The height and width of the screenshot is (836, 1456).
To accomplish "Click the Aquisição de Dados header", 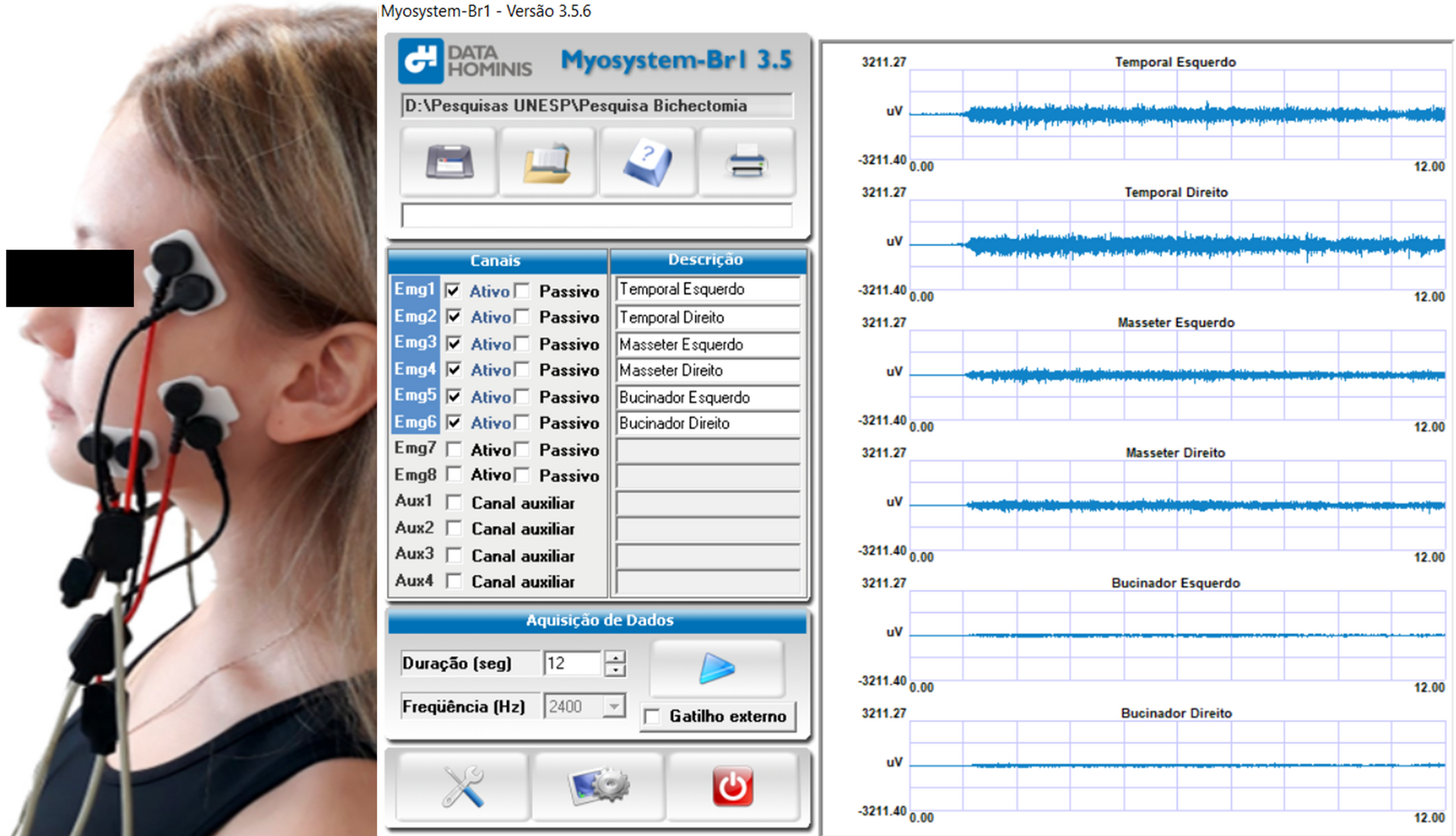I will coord(598,621).
